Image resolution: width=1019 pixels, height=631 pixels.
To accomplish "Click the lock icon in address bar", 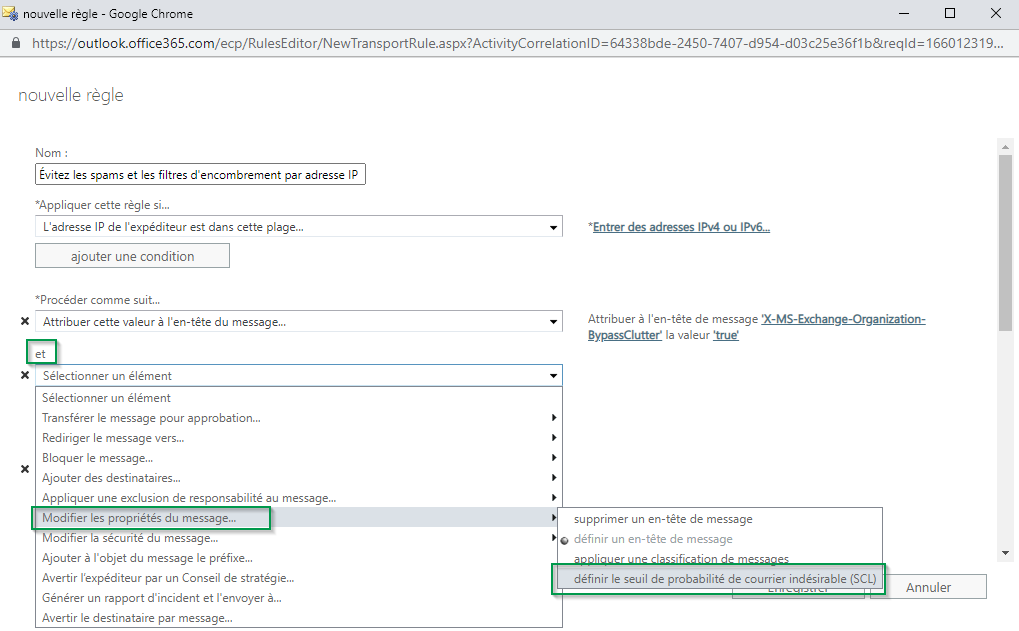I will click(15, 44).
